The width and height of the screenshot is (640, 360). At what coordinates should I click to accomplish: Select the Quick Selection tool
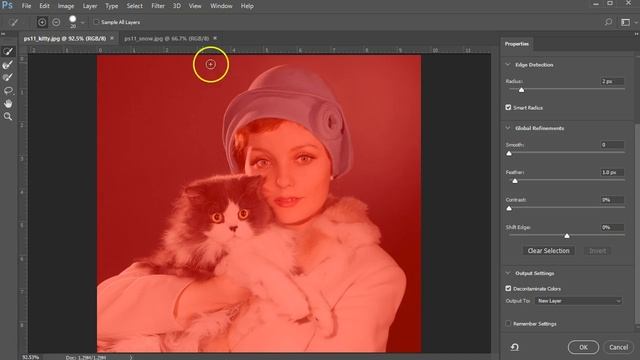8,51
